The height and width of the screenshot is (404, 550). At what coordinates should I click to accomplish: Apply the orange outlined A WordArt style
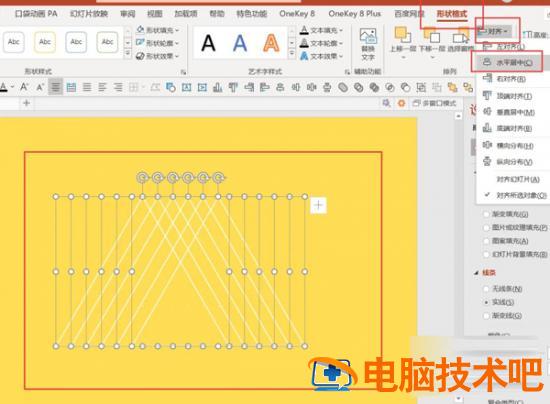pos(271,43)
